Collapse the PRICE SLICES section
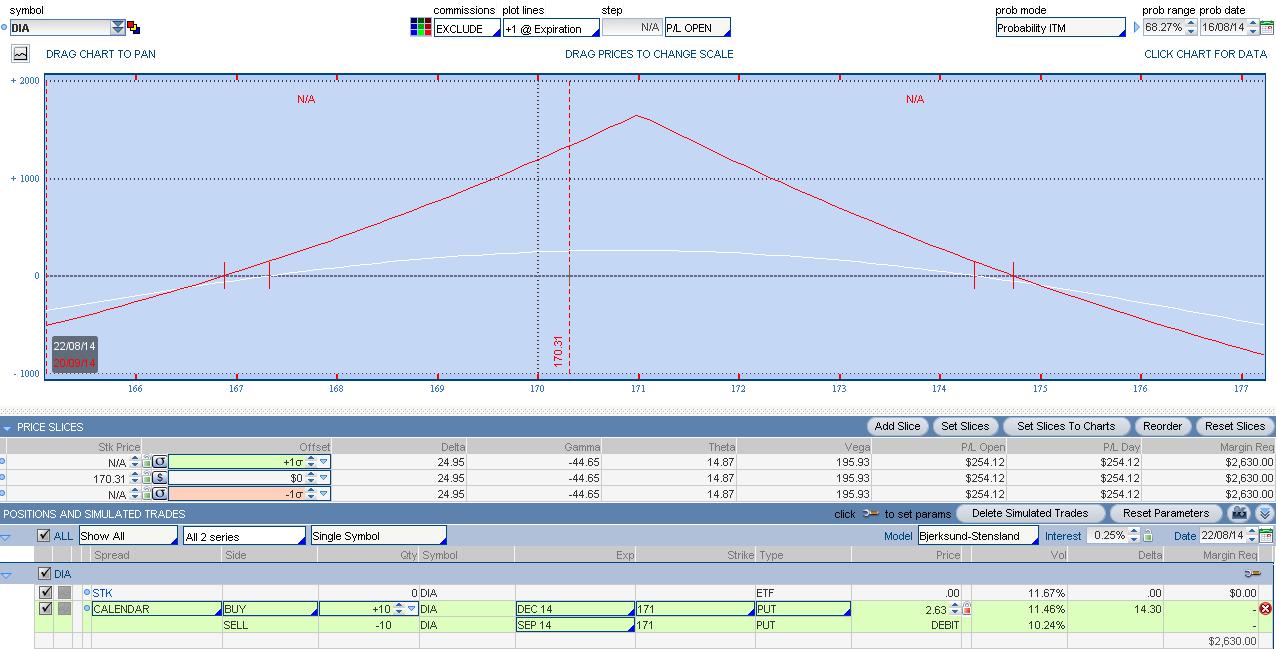The width and height of the screenshot is (1276, 649). tap(8, 427)
